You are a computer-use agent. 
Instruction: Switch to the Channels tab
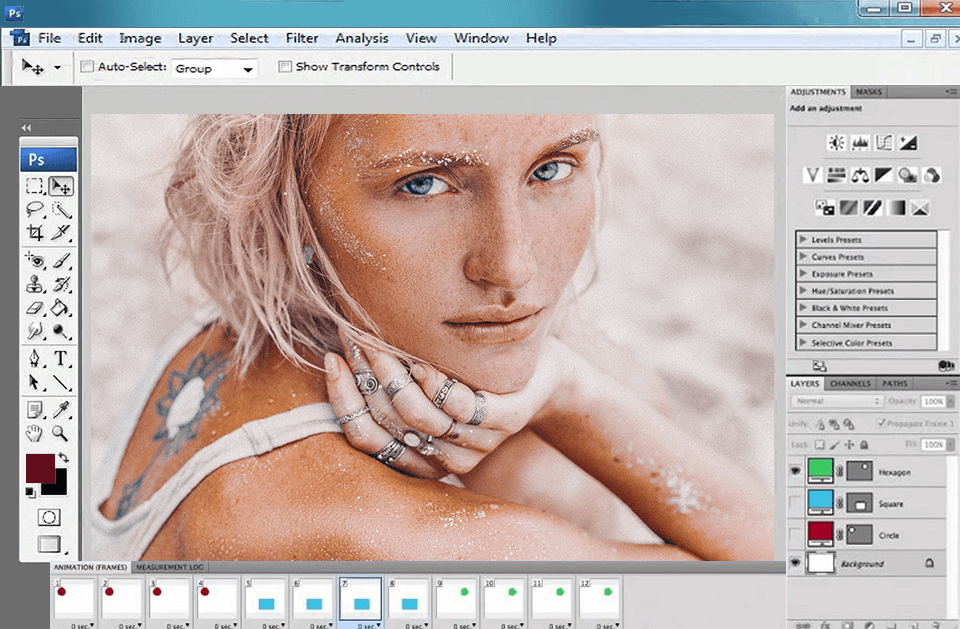tap(850, 383)
